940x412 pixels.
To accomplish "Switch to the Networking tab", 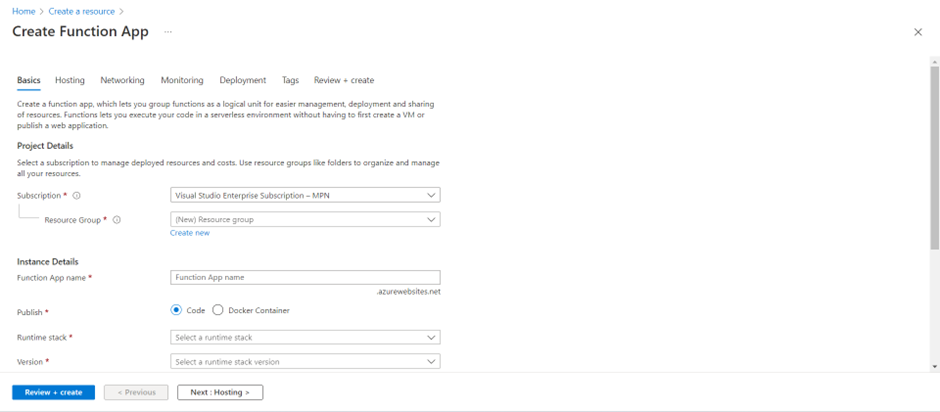I will tap(122, 80).
